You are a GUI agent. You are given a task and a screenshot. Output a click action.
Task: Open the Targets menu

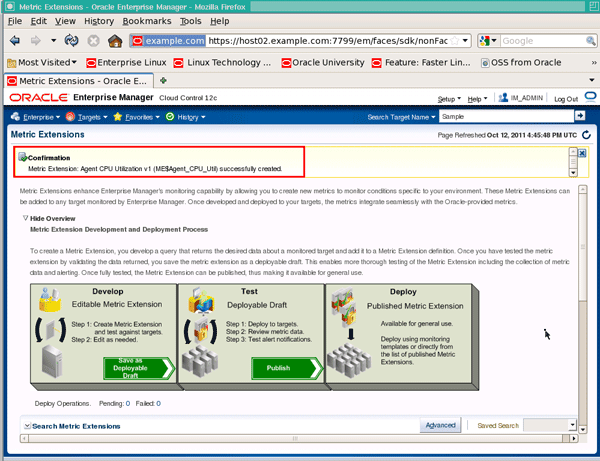(86, 117)
